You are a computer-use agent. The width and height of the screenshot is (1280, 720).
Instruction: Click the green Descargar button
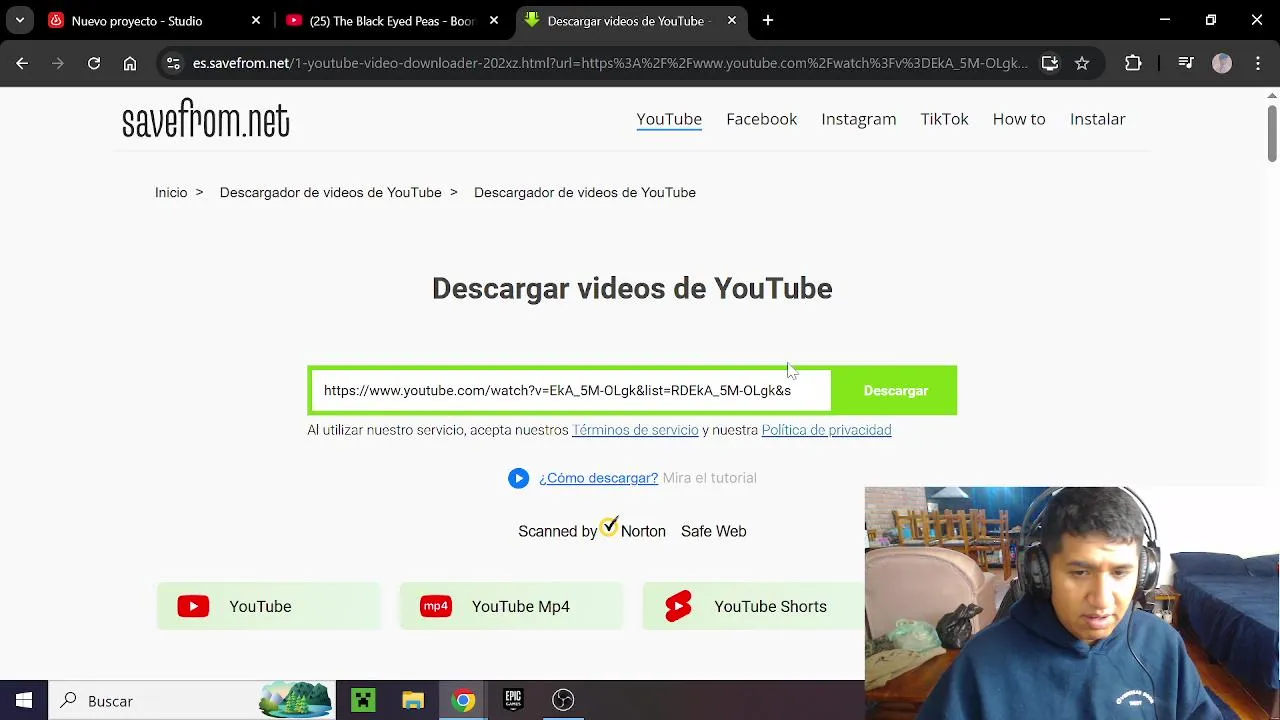point(895,390)
